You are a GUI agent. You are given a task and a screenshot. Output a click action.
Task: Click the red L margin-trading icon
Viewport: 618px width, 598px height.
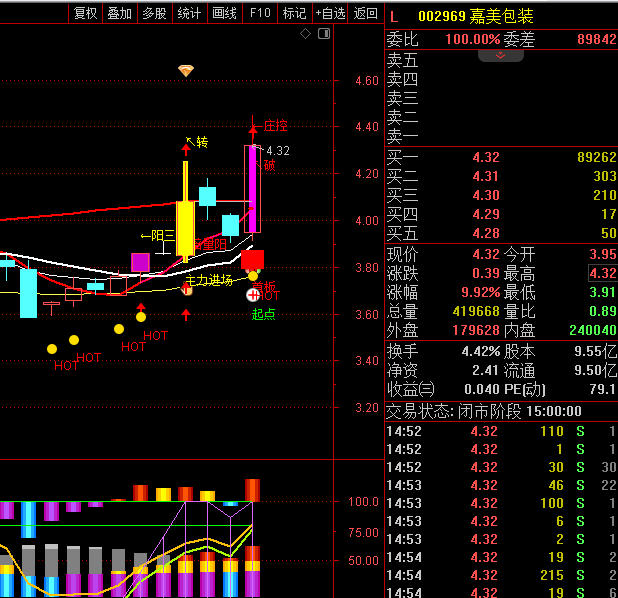394,17
